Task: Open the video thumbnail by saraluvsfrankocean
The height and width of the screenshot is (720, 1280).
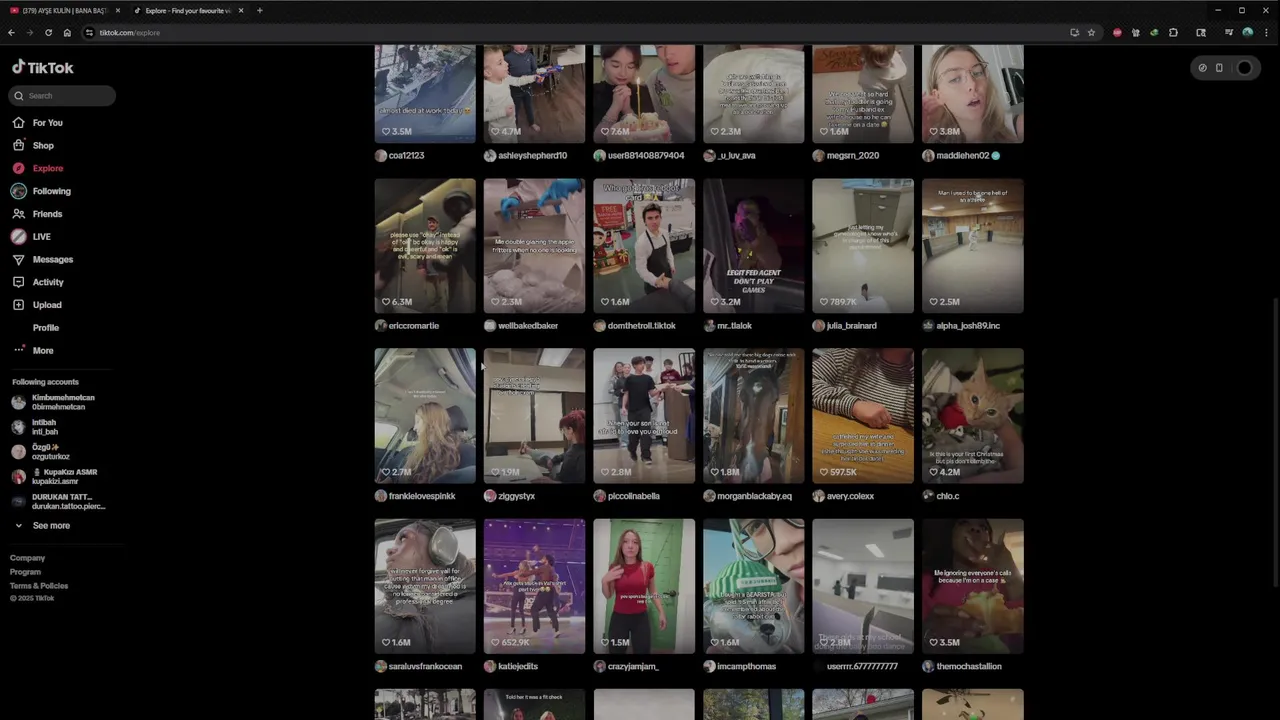Action: click(425, 586)
